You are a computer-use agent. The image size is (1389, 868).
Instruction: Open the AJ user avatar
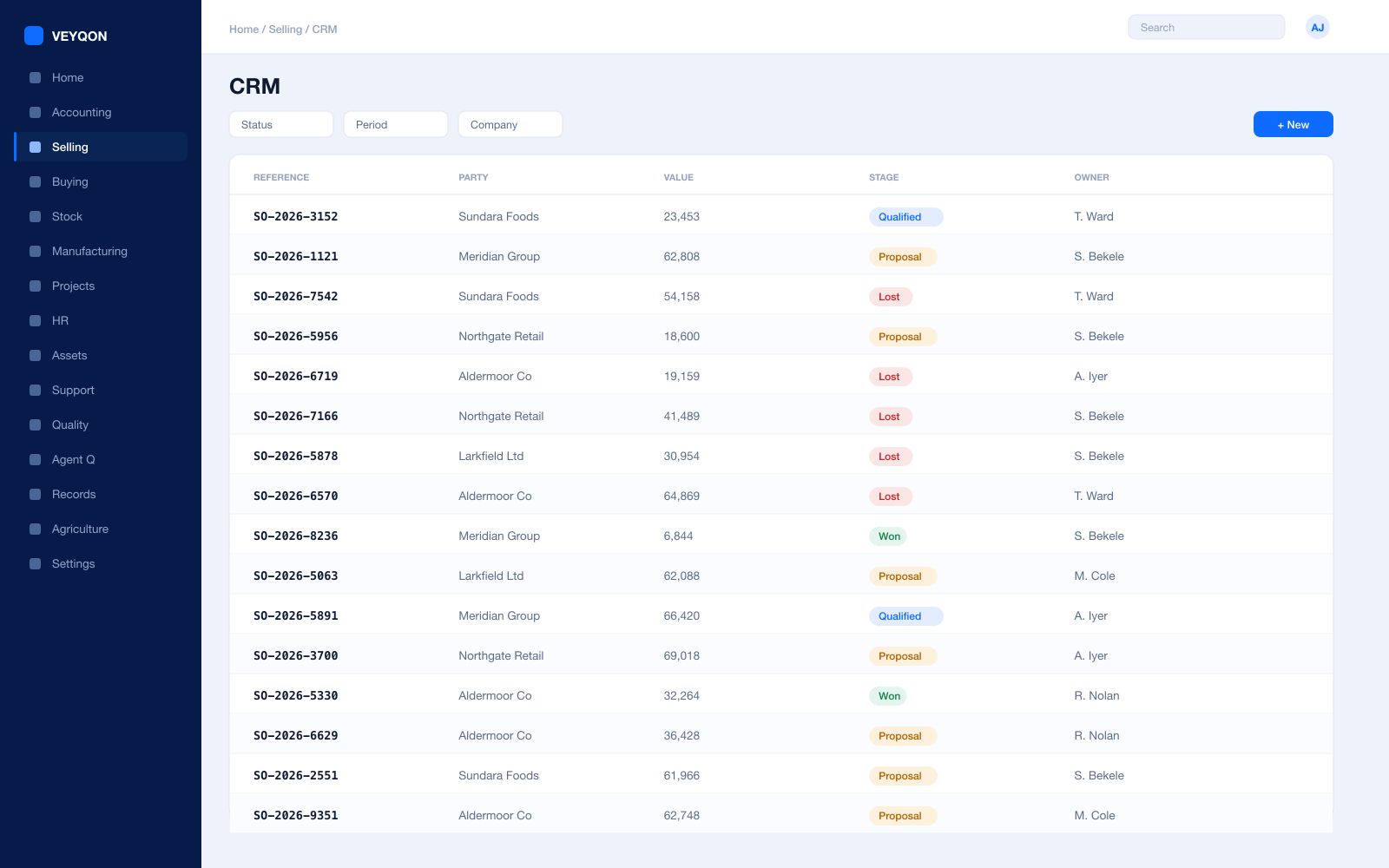[x=1317, y=27]
